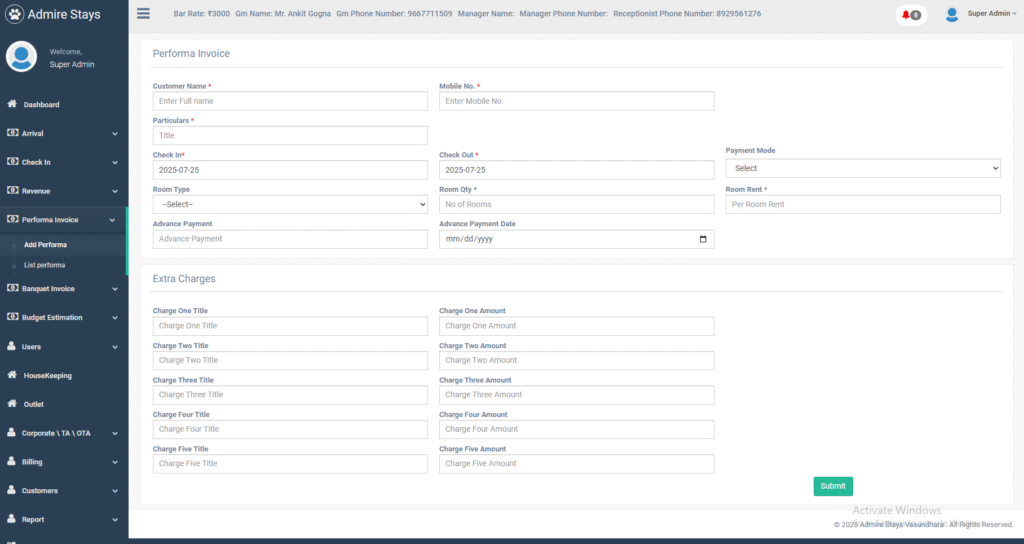
Task: Click the Super Admin avatar icon
Action: (x=951, y=14)
